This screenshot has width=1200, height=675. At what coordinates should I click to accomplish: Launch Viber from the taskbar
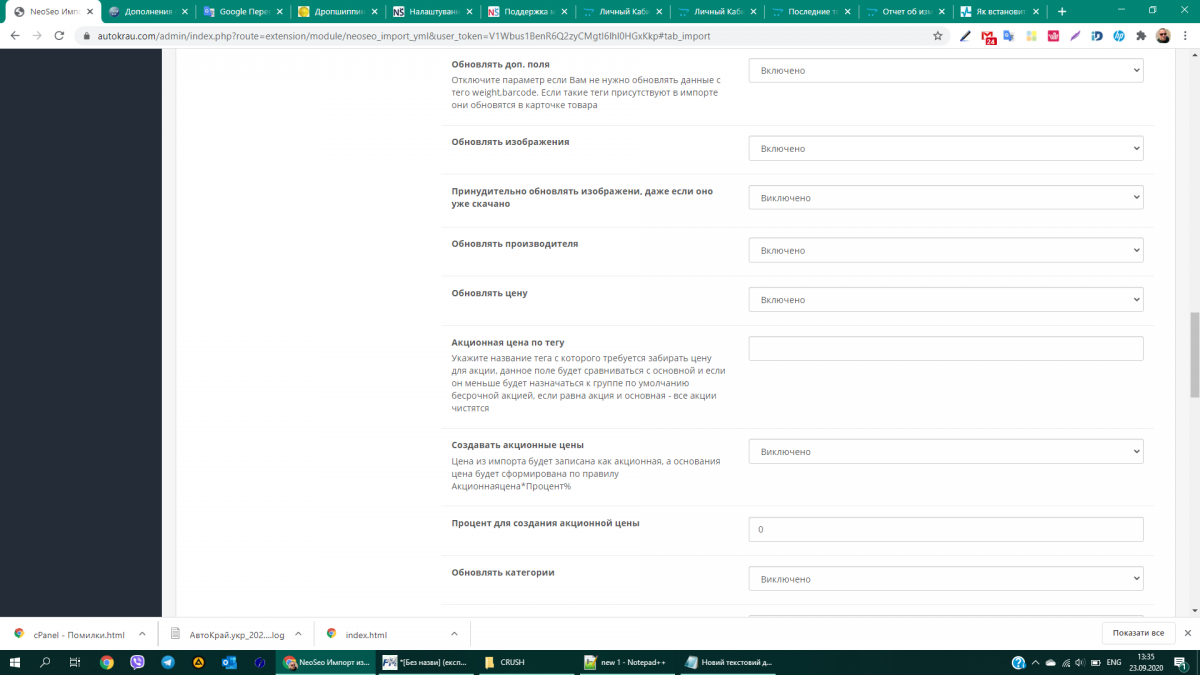[137, 662]
